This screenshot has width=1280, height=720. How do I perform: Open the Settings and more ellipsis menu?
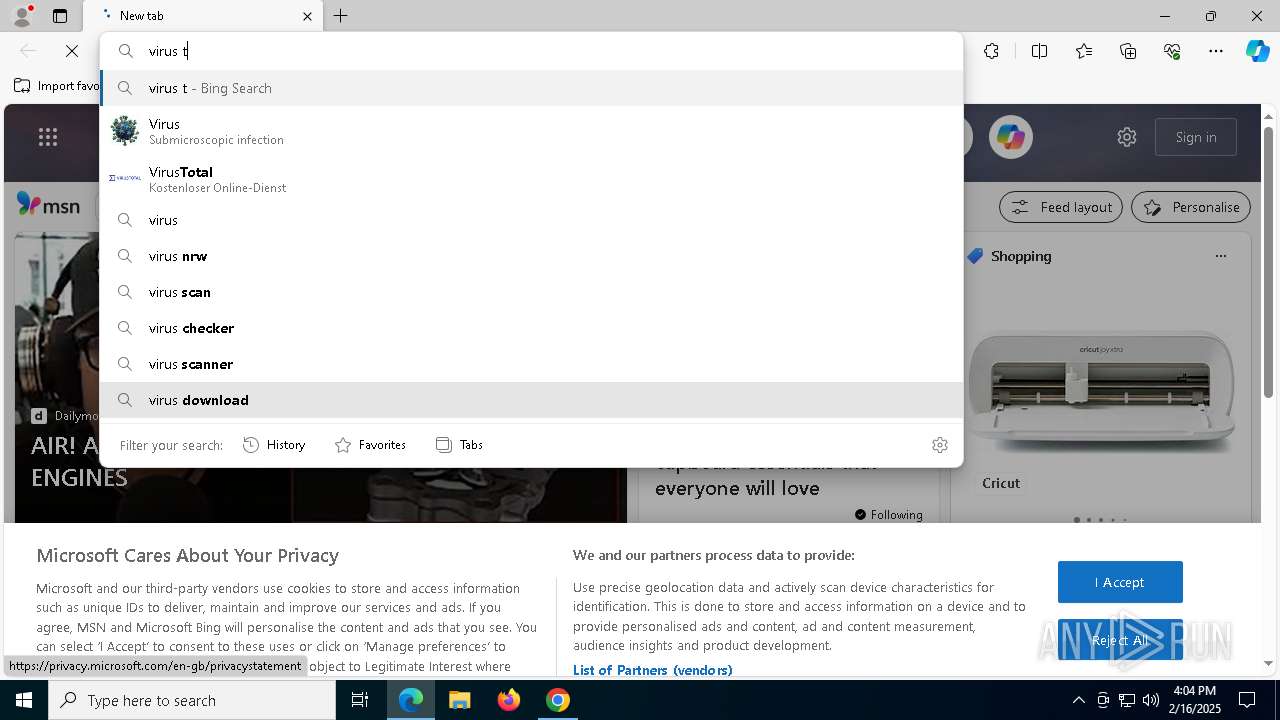point(1216,51)
